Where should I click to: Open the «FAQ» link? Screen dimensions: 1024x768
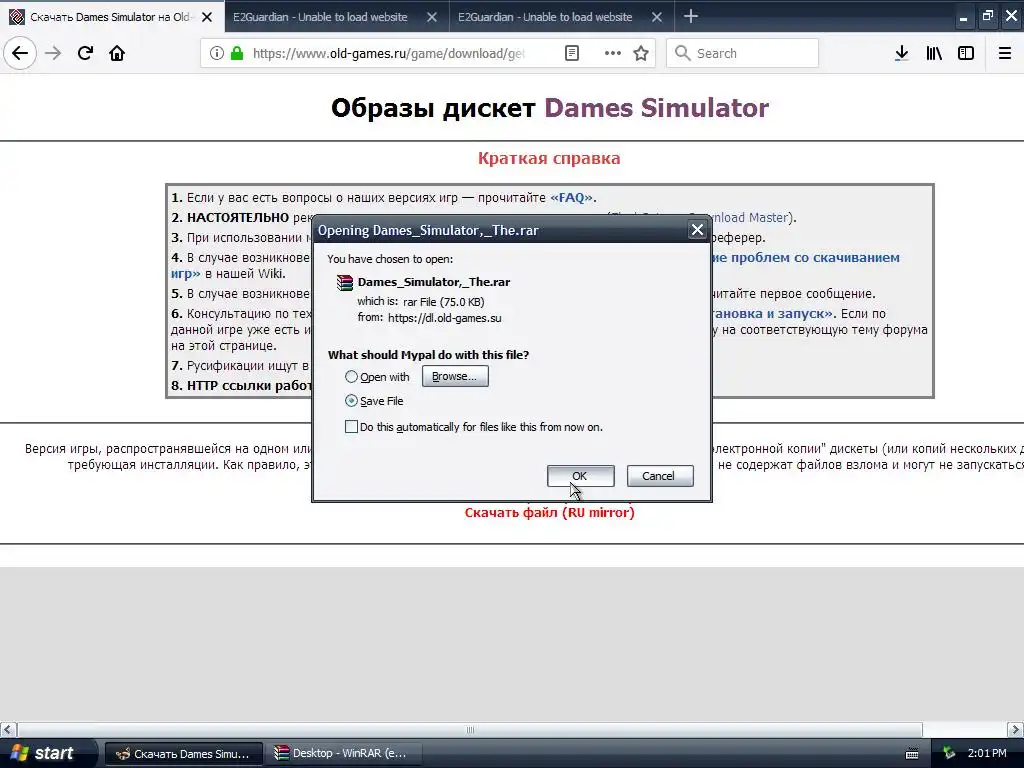571,197
